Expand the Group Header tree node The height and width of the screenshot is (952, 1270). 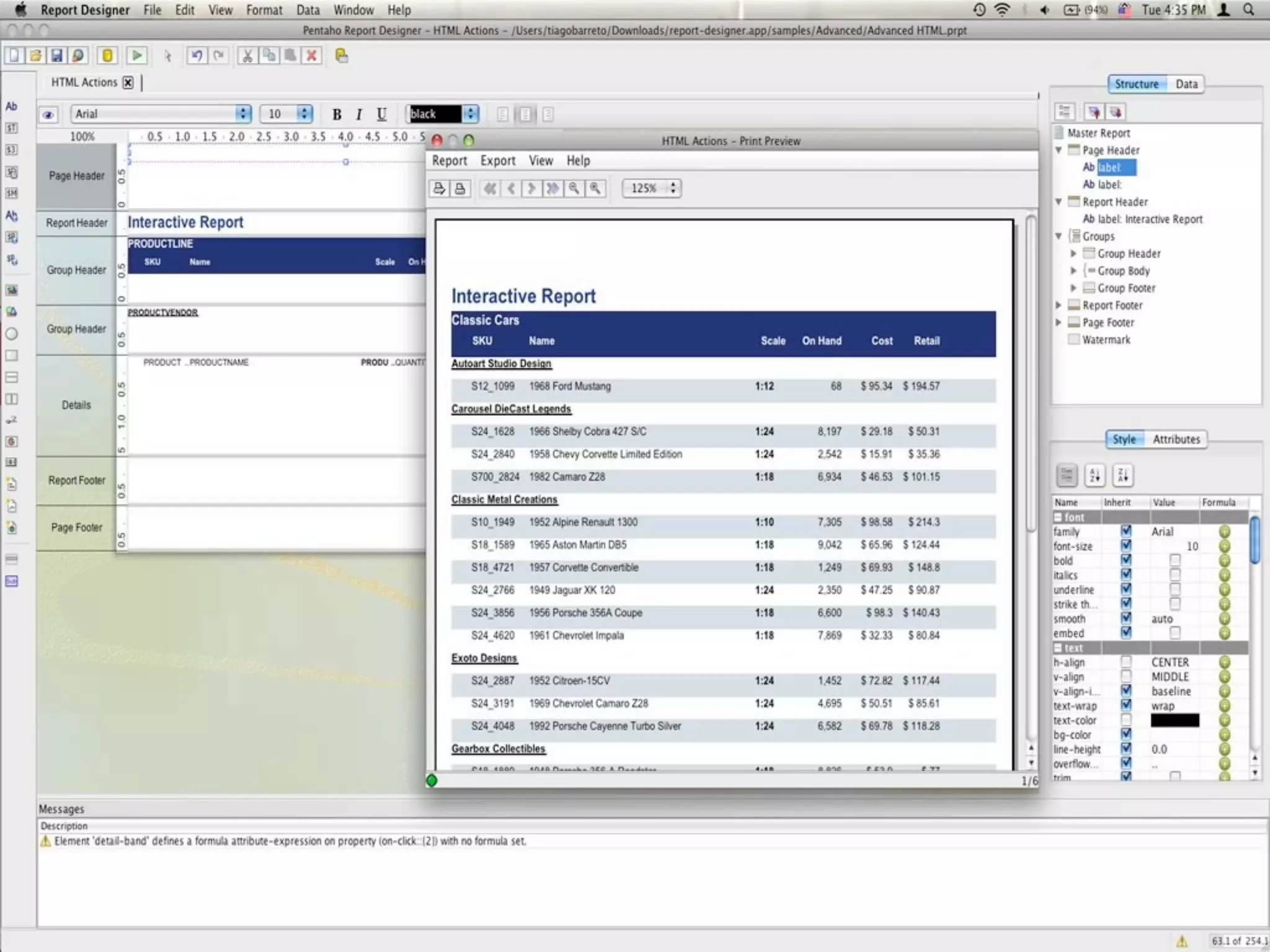[x=1073, y=253]
